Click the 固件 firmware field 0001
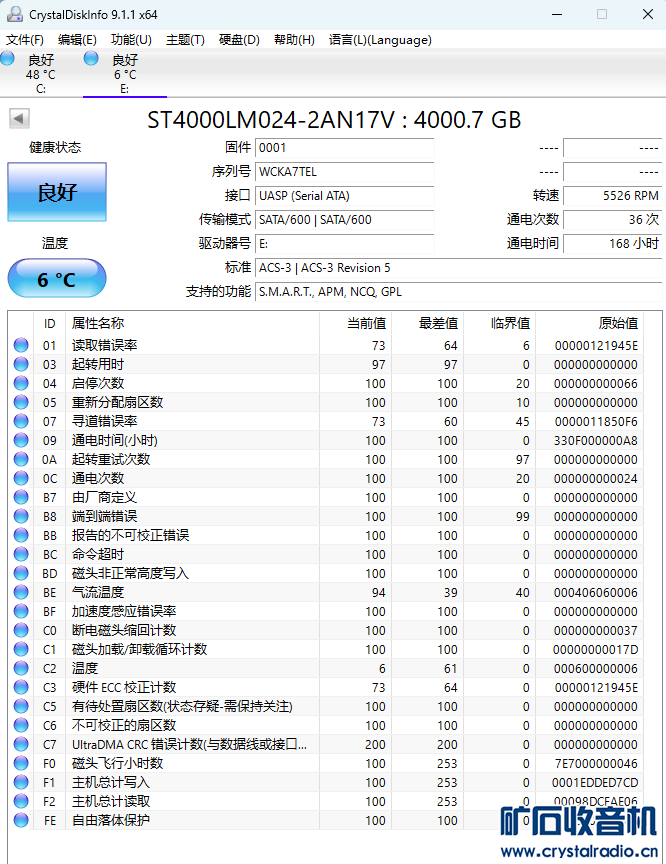This screenshot has width=666, height=864. tap(345, 148)
